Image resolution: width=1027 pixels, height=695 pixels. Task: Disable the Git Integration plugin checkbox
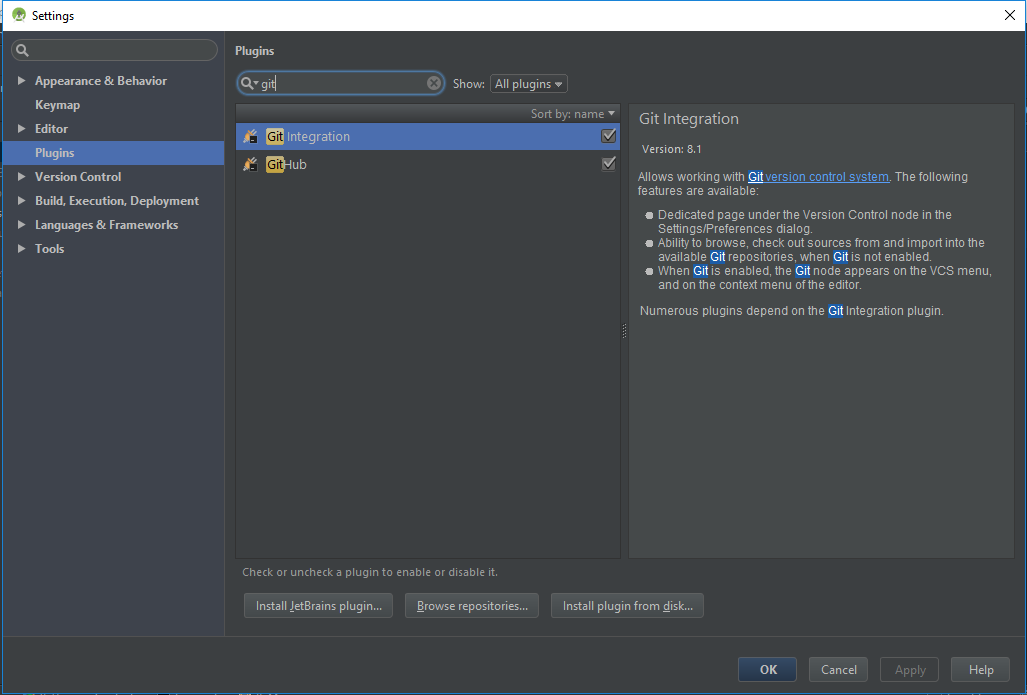click(x=608, y=136)
